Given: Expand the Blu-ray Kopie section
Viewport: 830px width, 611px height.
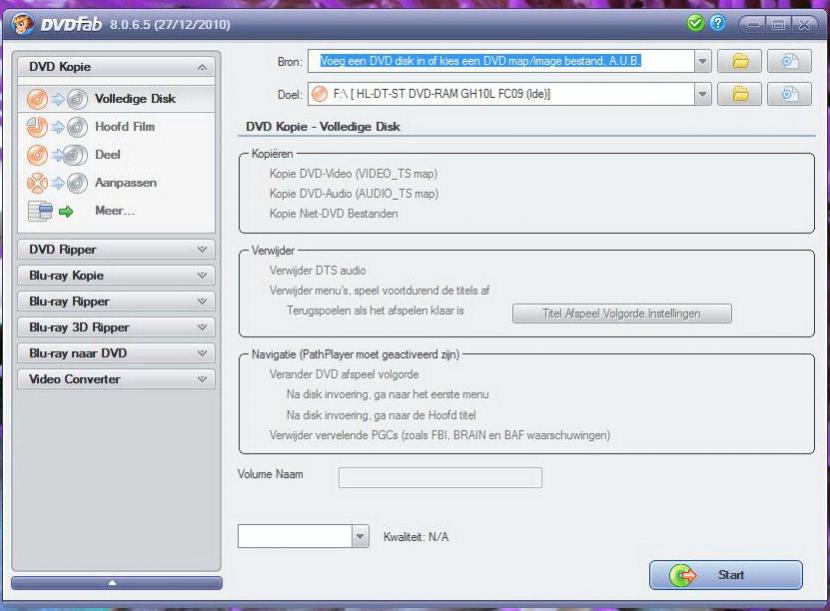Looking at the screenshot, I should 116,275.
